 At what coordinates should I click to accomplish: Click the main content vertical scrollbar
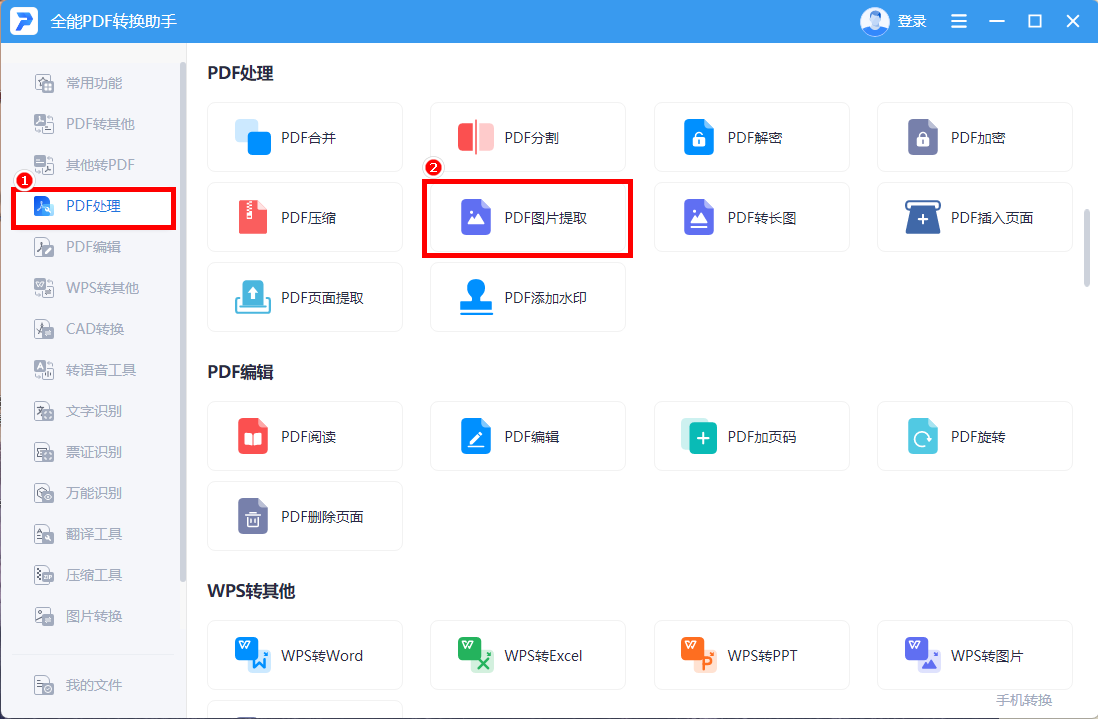pyautogui.click(x=1087, y=247)
